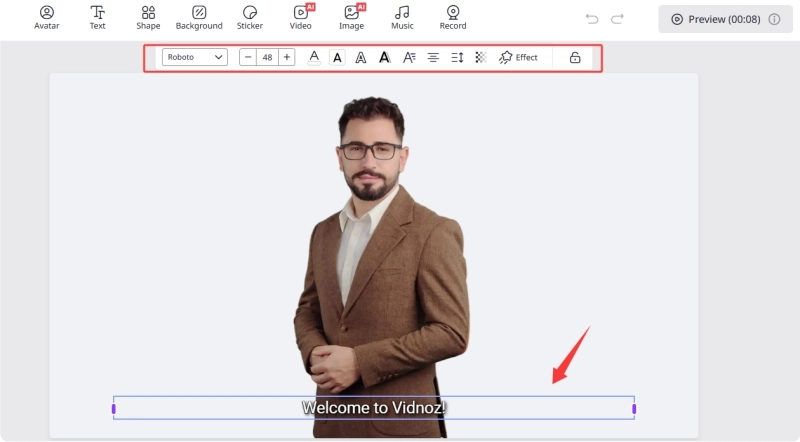This screenshot has height=442, width=800.
Task: Open the text color picker
Action: [314, 58]
